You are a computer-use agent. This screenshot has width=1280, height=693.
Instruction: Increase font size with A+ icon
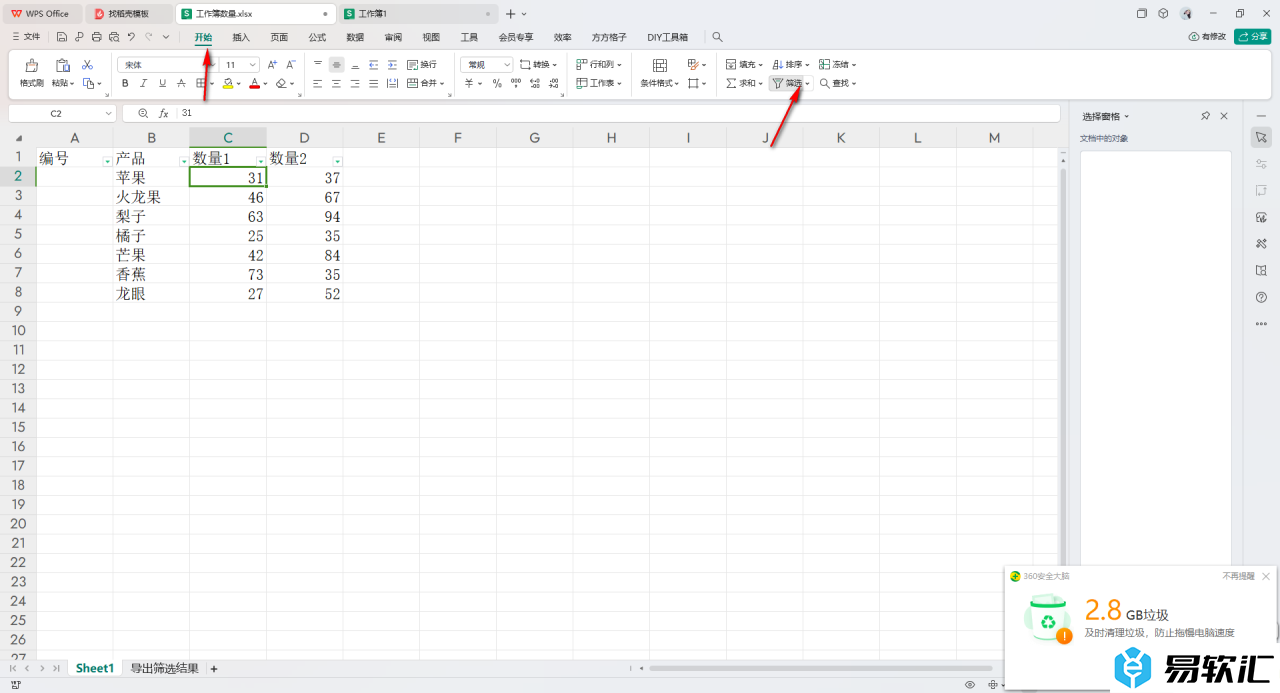pos(272,64)
